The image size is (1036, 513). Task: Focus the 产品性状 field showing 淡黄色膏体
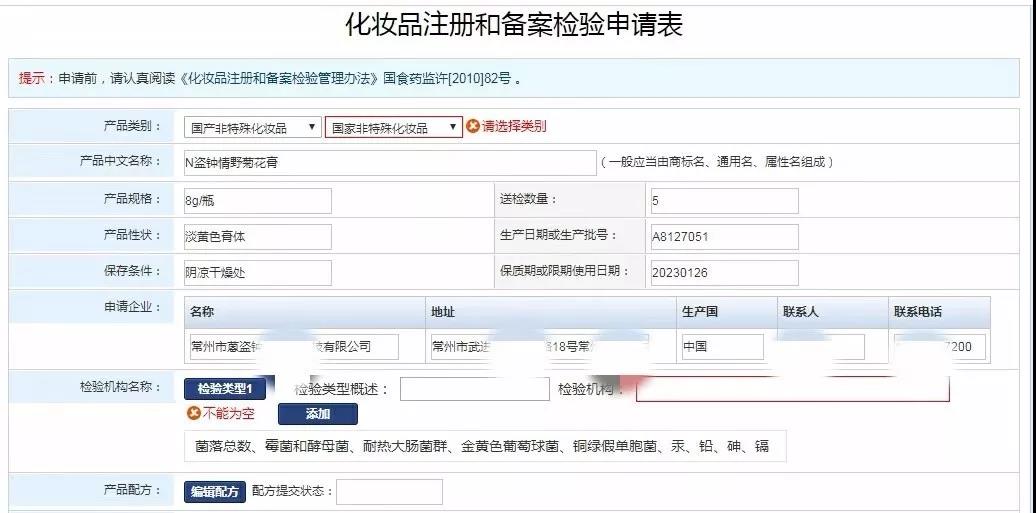[x=258, y=237]
